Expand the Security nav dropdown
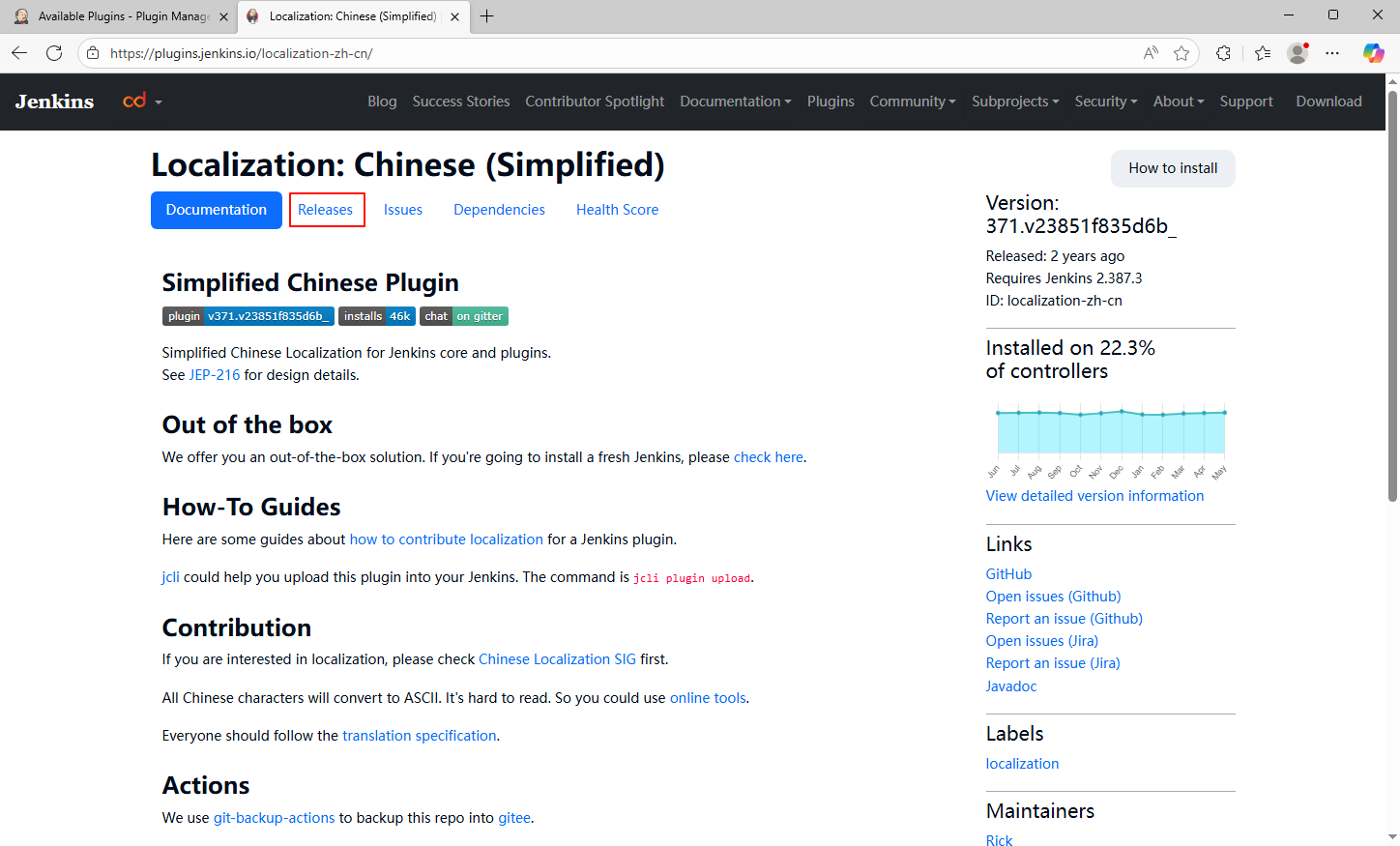This screenshot has width=1400, height=846. click(1106, 102)
